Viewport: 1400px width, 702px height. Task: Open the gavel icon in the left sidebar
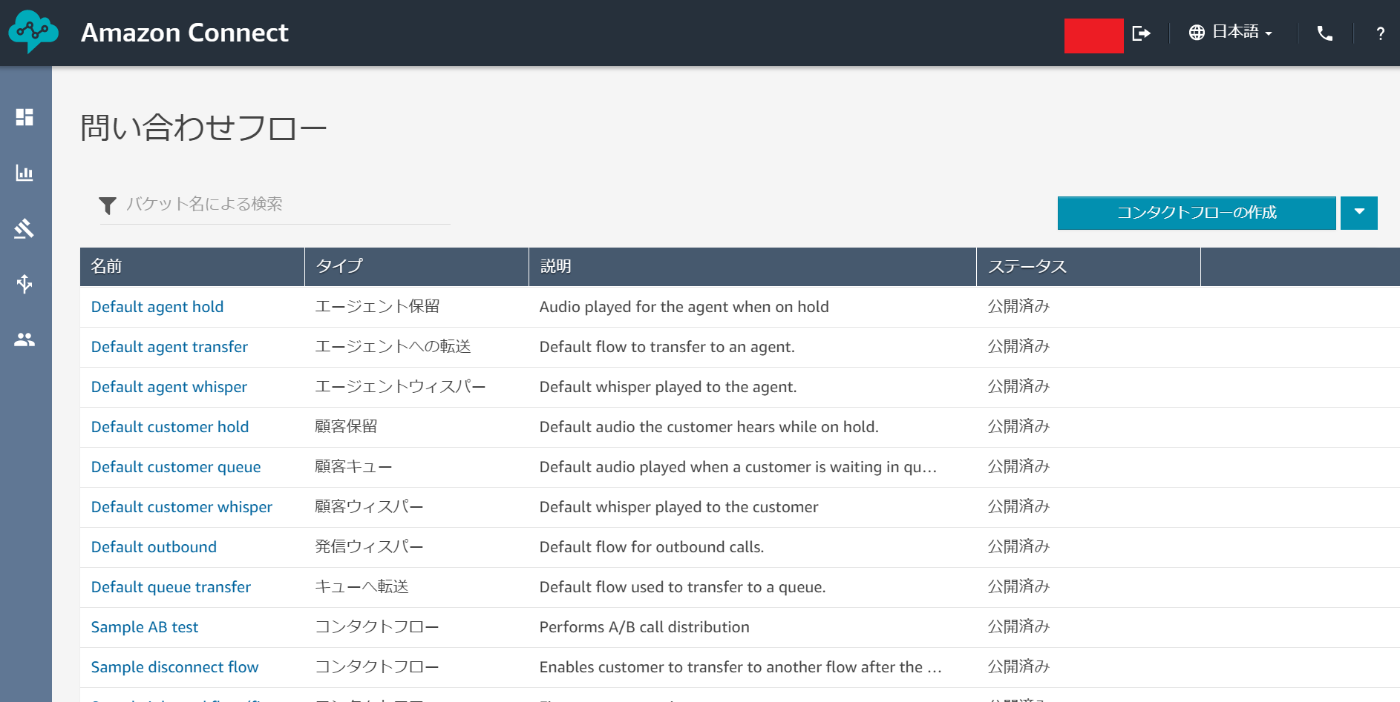(25, 229)
